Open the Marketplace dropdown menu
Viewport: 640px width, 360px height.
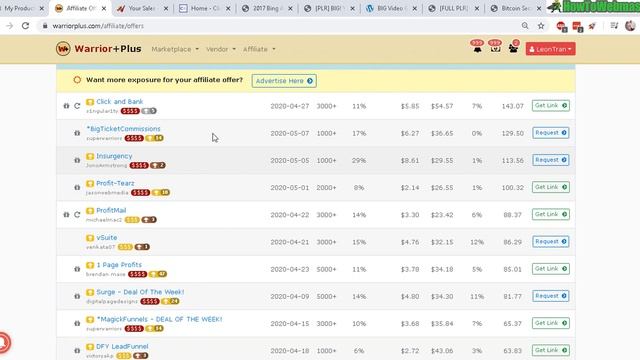pyautogui.click(x=175, y=49)
